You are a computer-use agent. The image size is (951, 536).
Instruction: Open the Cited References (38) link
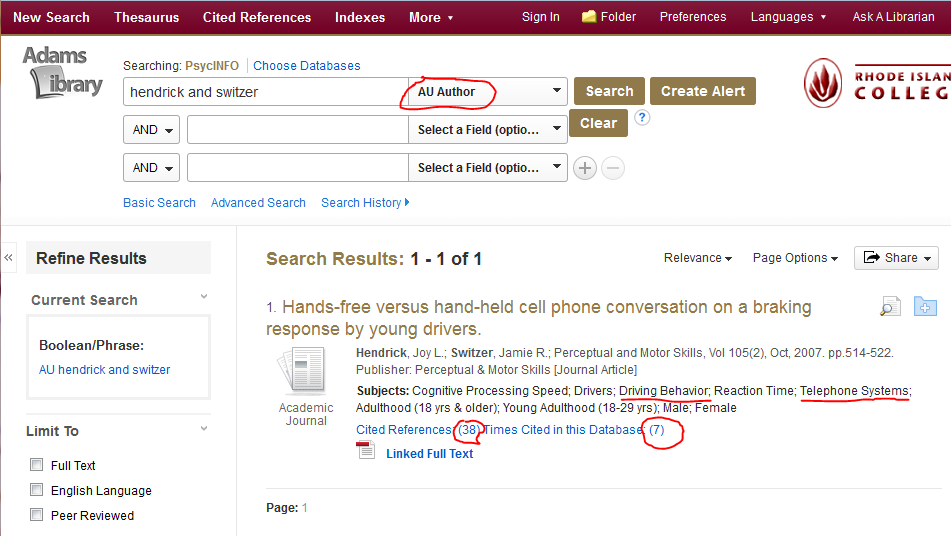pos(418,430)
